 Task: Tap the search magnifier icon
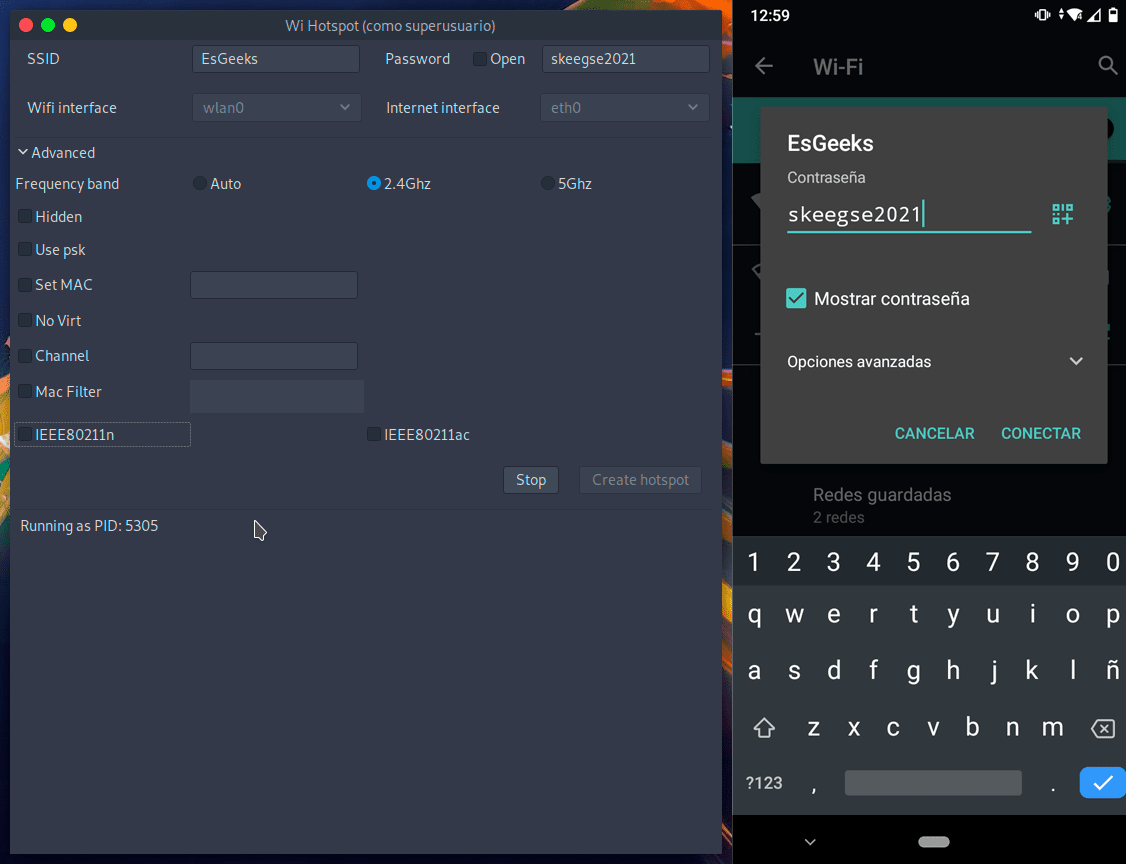1107,66
